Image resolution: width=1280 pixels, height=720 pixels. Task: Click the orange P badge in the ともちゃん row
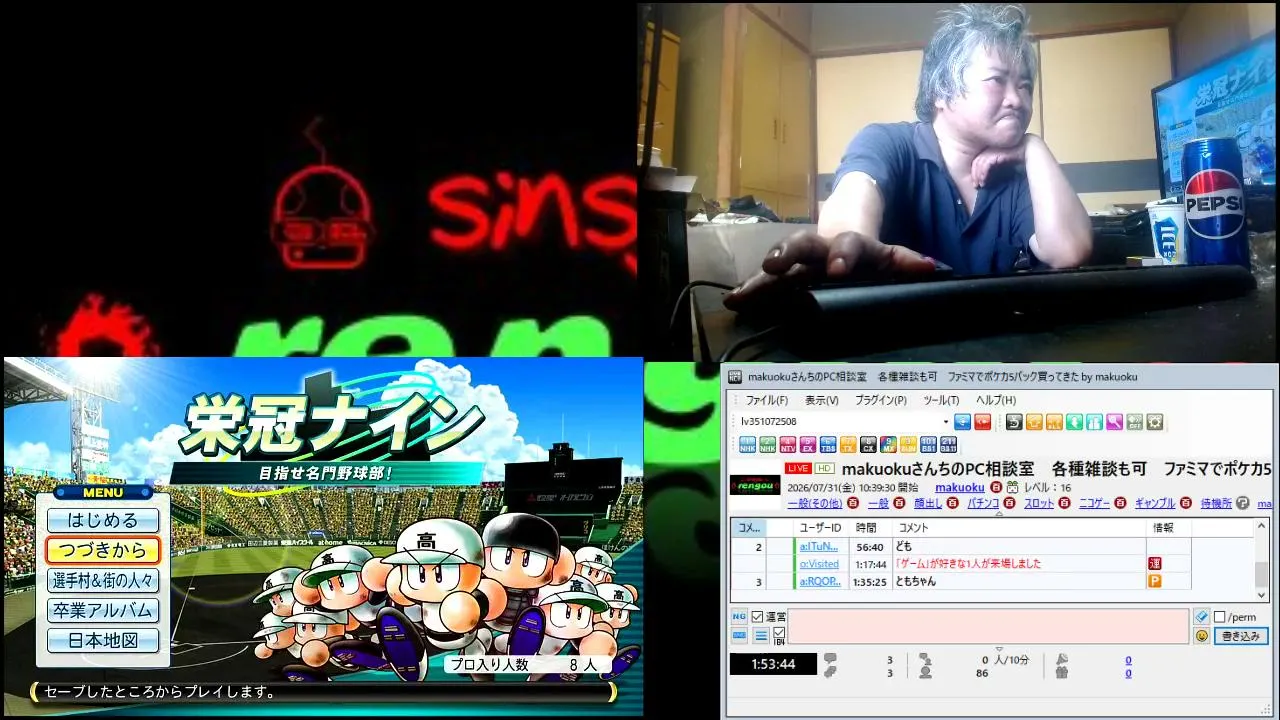click(1154, 581)
